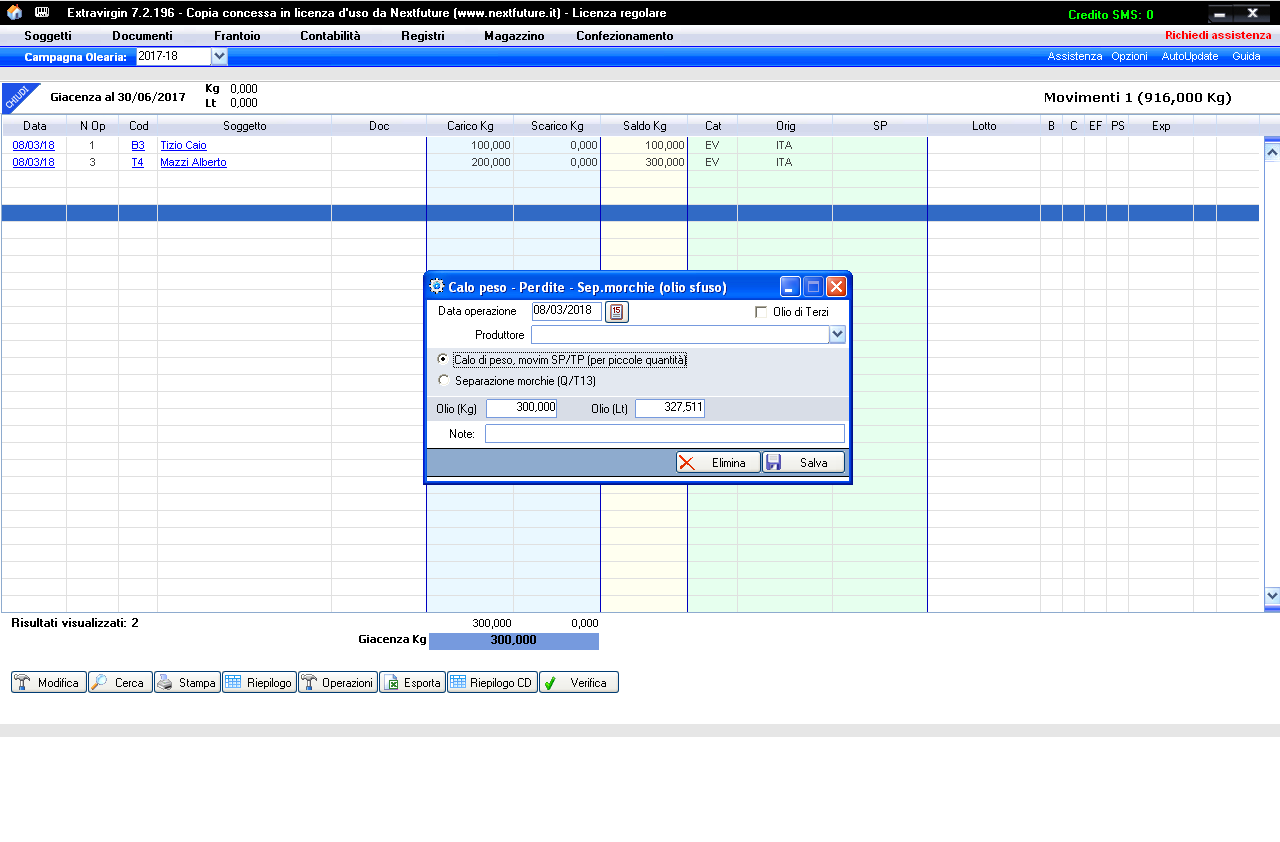Click the Data column header
The height and width of the screenshot is (842, 1280).
pyautogui.click(x=35, y=126)
